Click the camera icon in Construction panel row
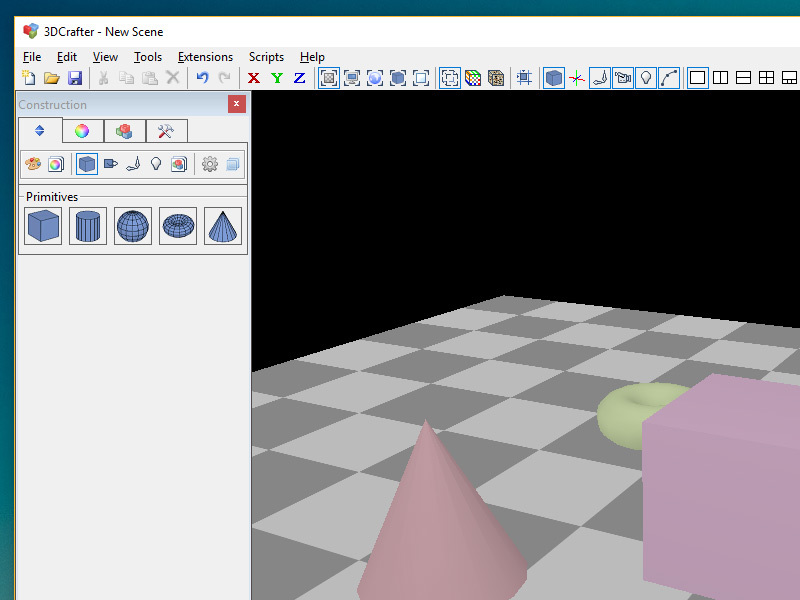 [x=110, y=164]
